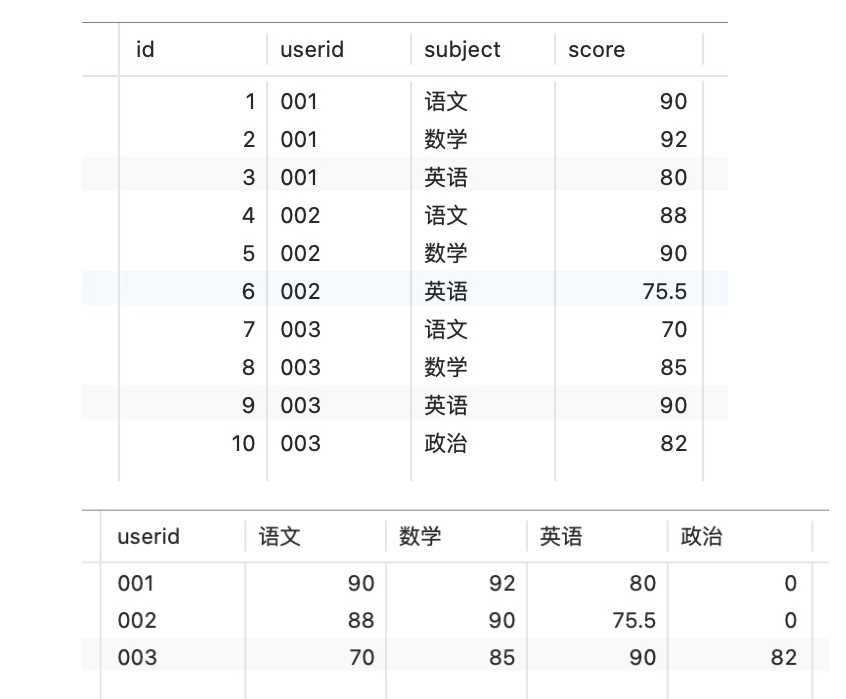Select score cell 75.5 in row 6
The width and height of the screenshot is (846, 699).
coord(664,292)
